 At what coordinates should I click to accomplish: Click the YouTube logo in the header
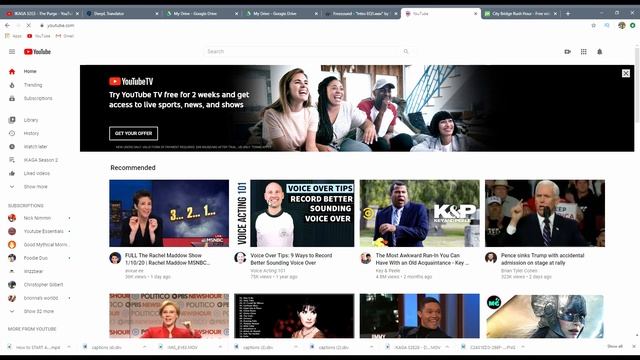[37, 52]
